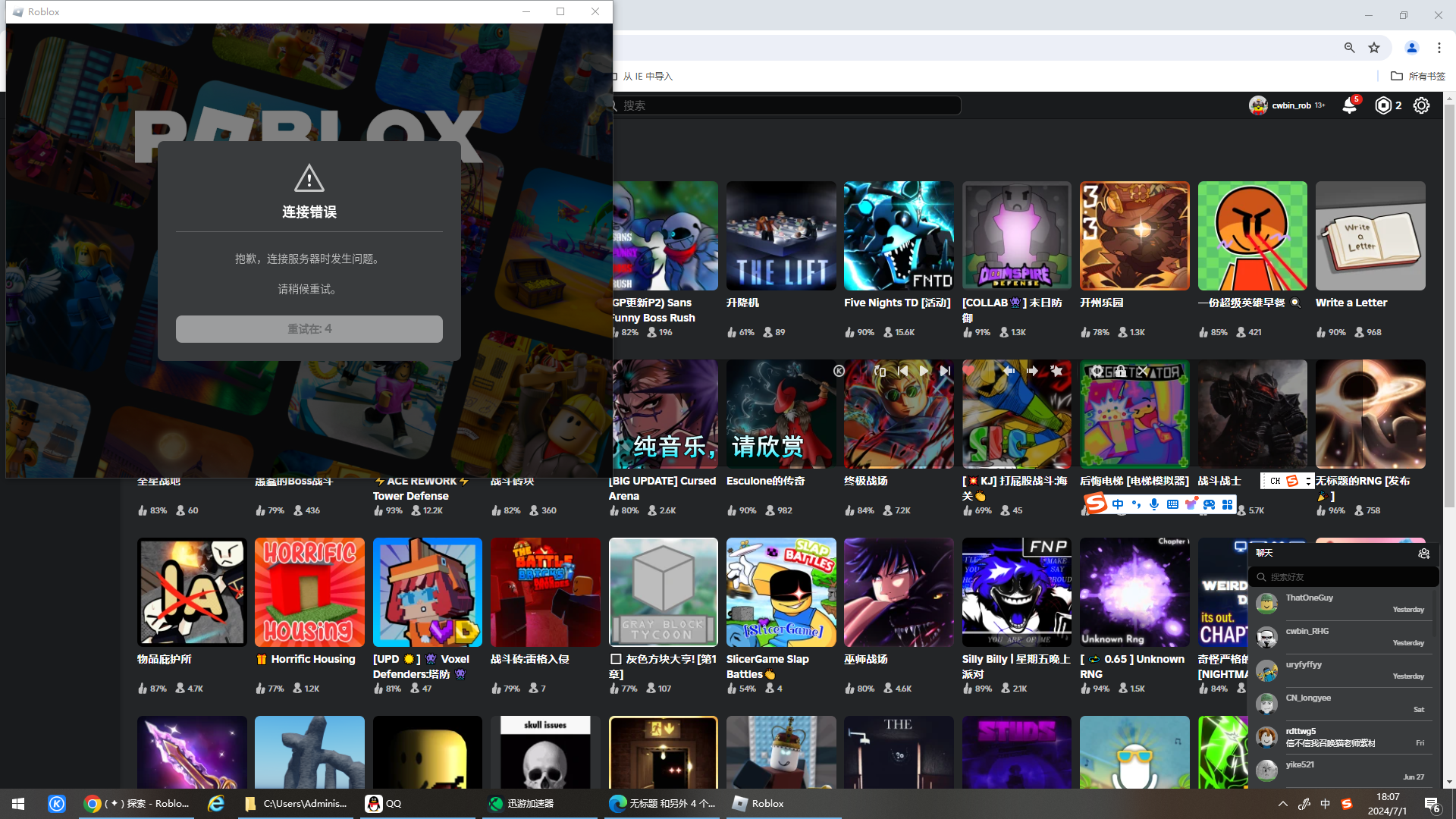Search friends in the chat panel
This screenshot has width=1456, height=819.
[x=1343, y=577]
